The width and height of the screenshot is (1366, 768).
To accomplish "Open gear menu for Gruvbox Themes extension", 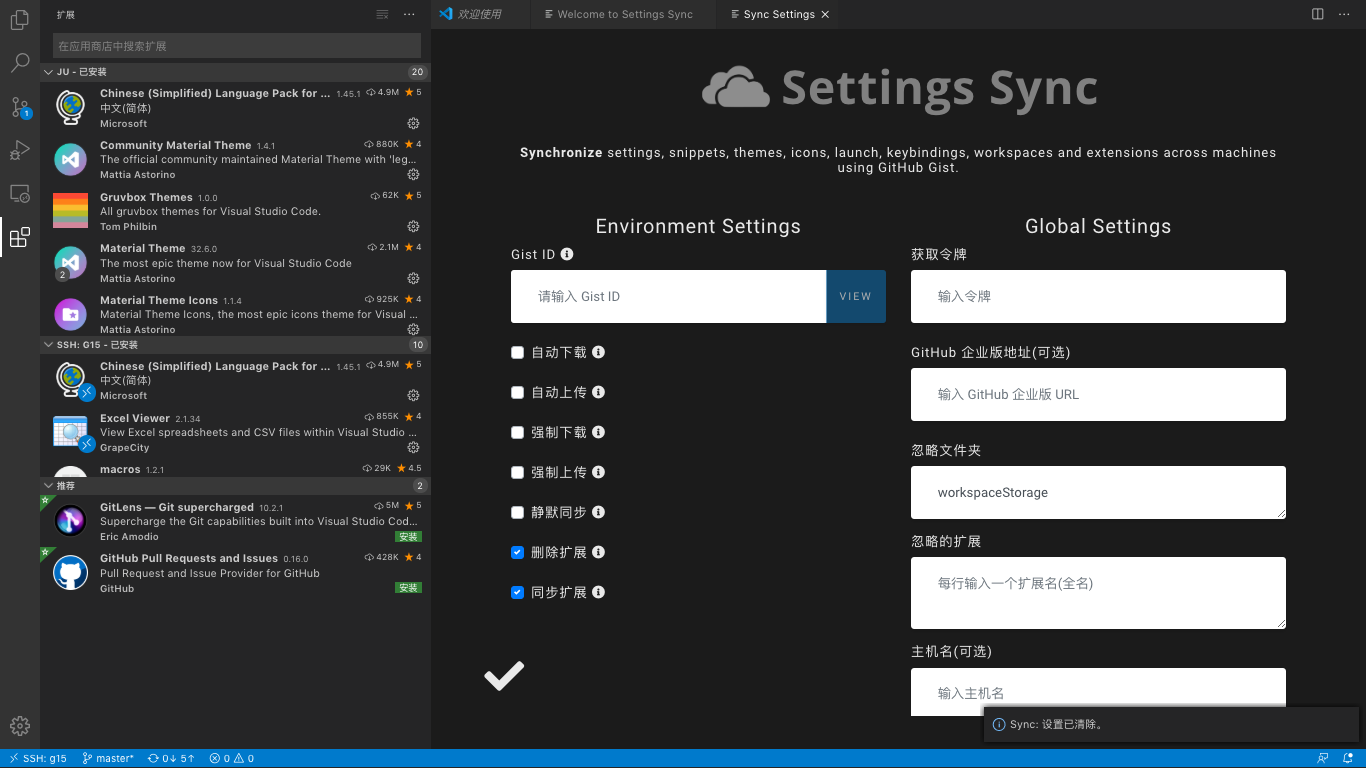I will tap(413, 227).
